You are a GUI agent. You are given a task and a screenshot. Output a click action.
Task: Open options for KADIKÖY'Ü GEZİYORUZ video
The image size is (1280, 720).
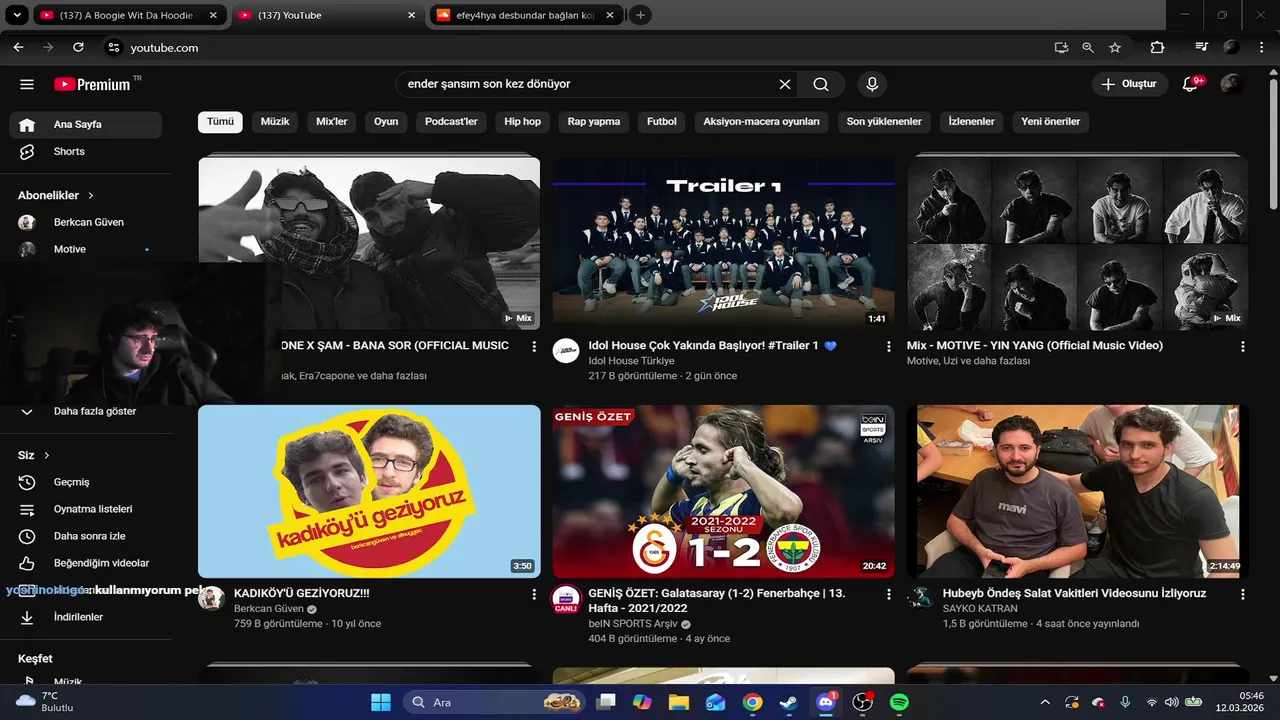(x=534, y=594)
